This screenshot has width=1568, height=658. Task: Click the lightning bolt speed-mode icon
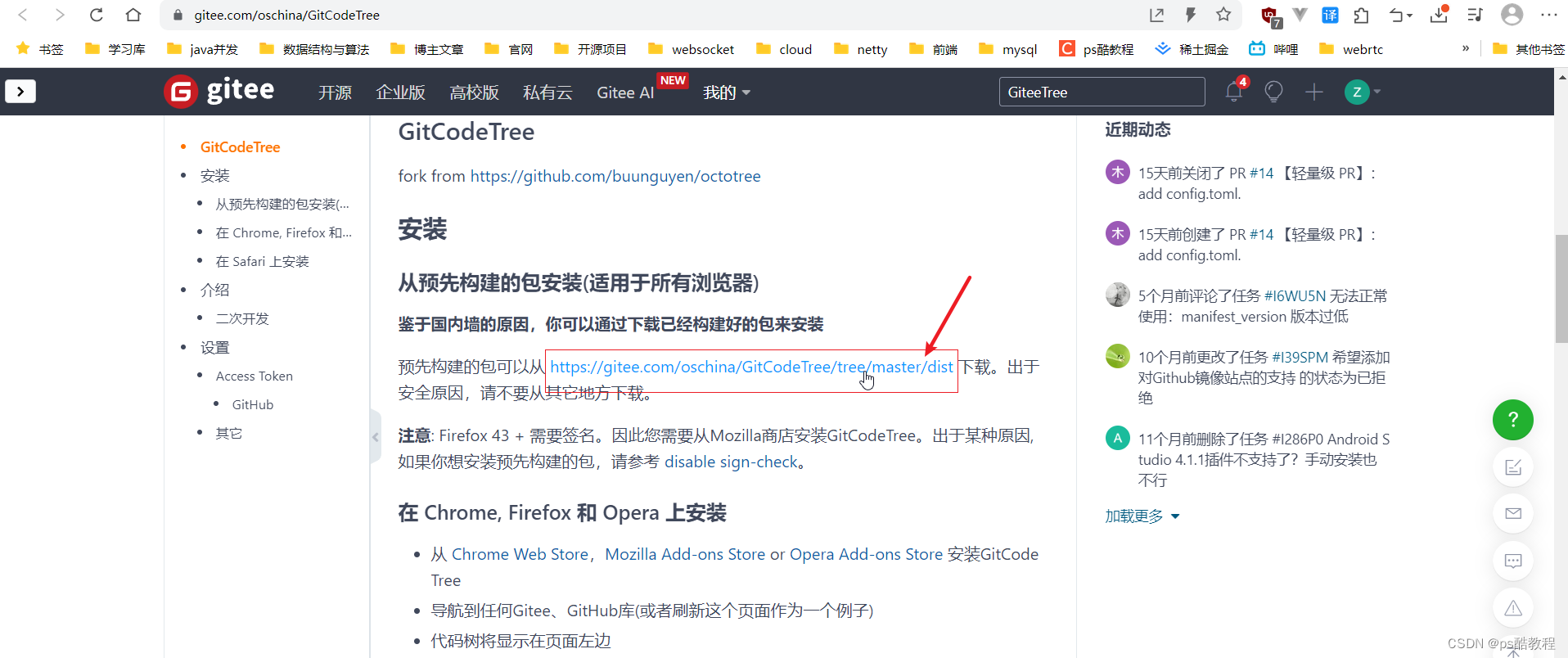[1191, 15]
